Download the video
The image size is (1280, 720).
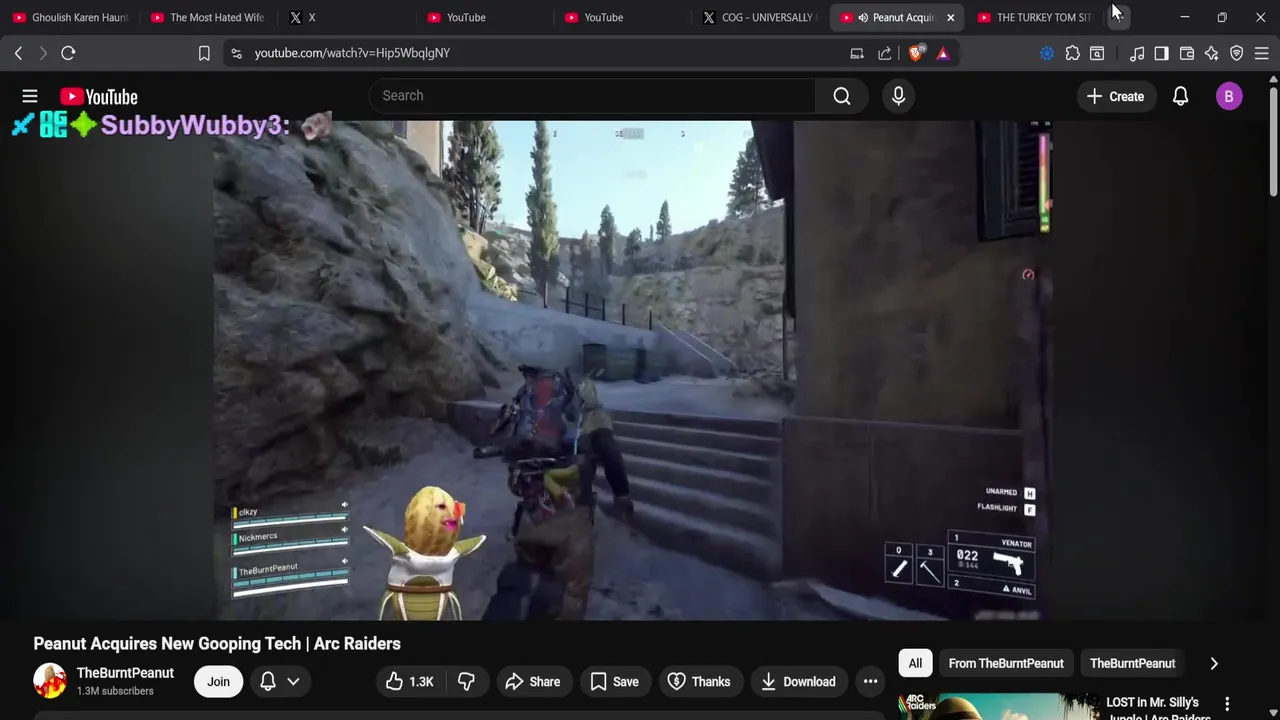(x=798, y=682)
